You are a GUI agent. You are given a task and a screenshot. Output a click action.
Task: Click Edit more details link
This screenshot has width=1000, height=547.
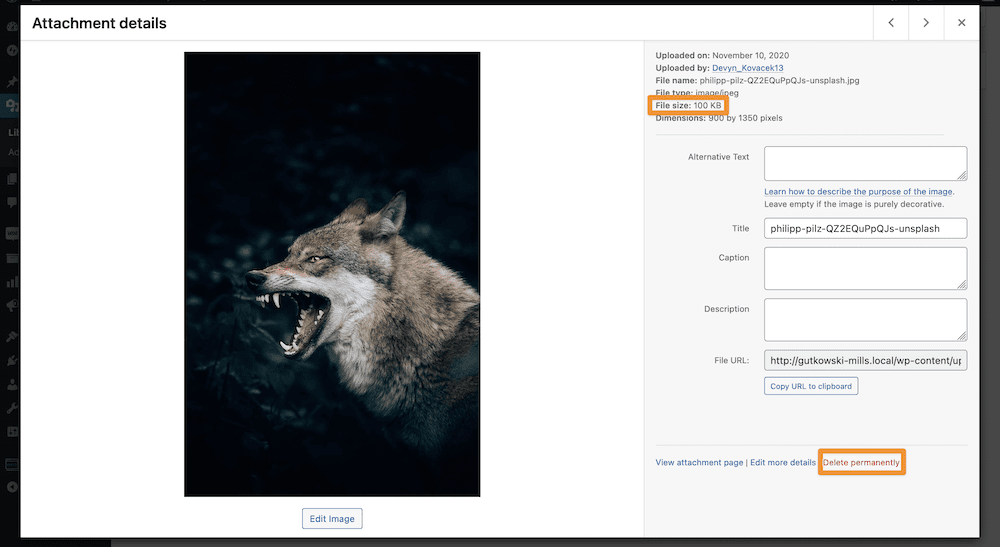tap(783, 462)
